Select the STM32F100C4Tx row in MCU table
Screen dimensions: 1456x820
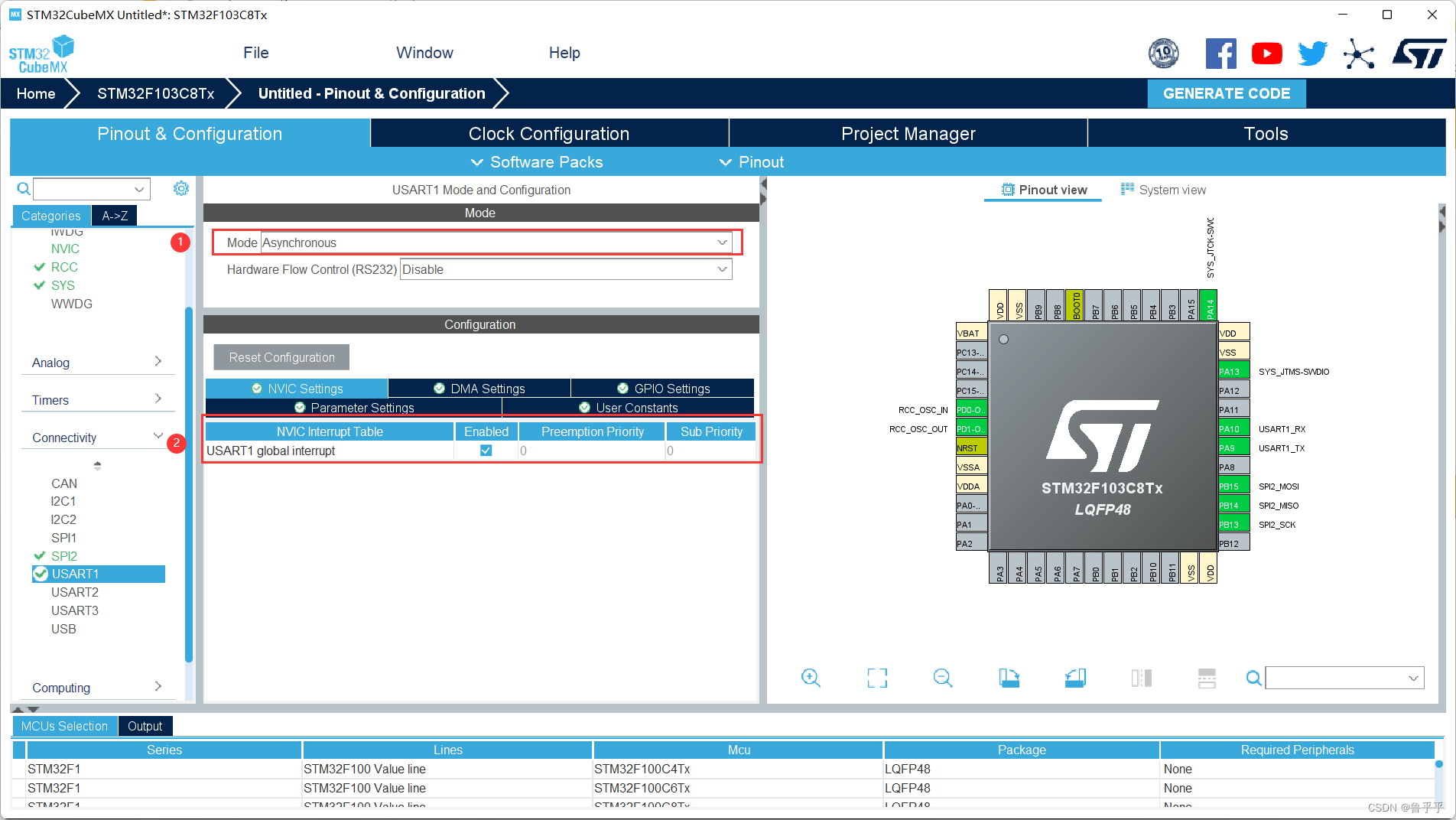[x=723, y=769]
